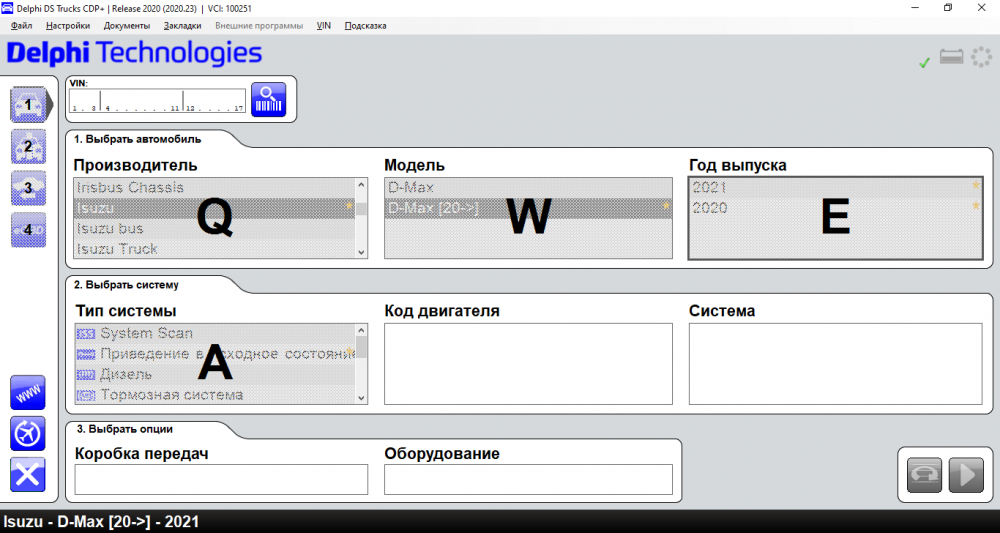Select Приведение в исходное состояние row
1000x533 pixels.
pyautogui.click(x=215, y=354)
